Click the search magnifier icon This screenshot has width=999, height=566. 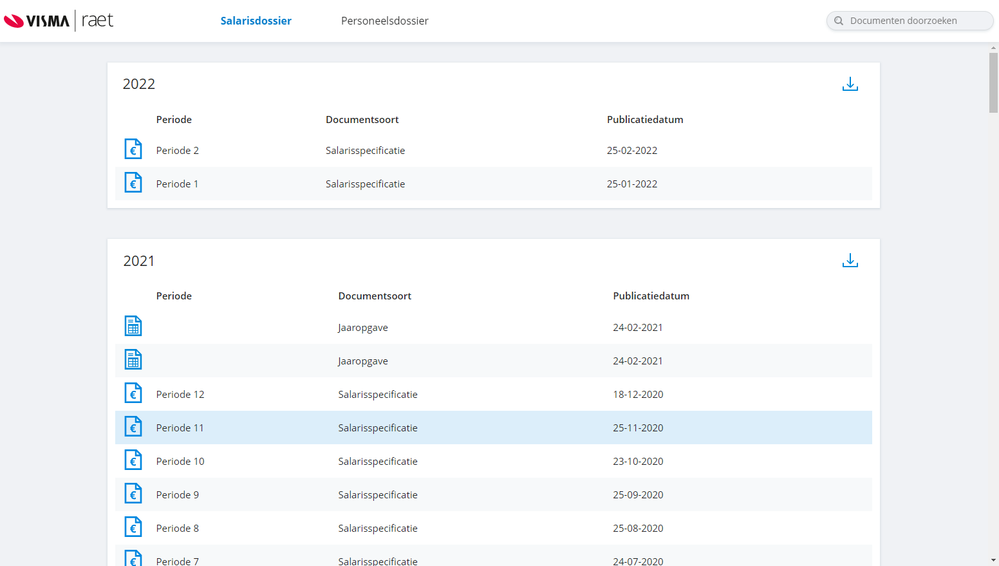[839, 21]
